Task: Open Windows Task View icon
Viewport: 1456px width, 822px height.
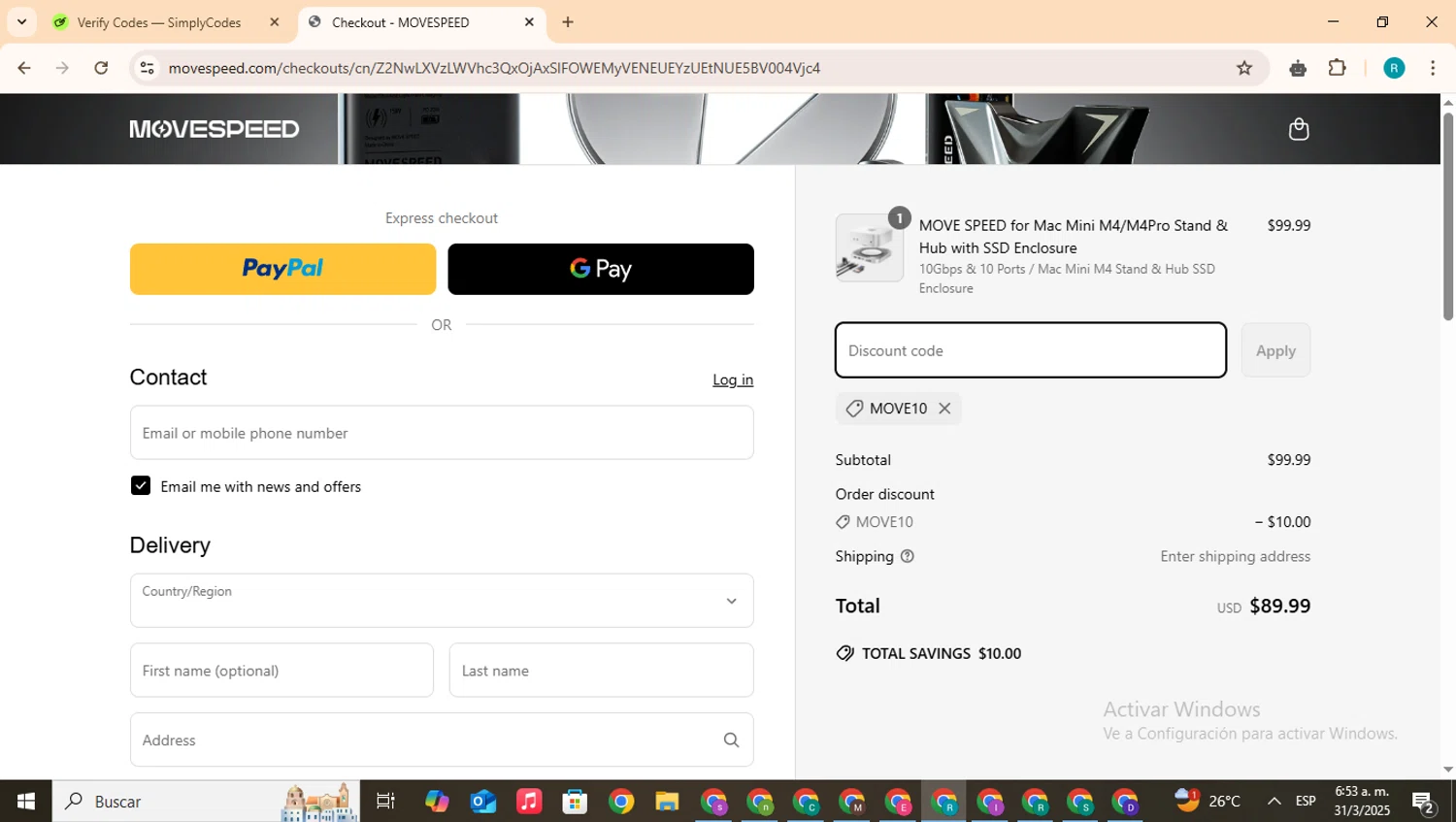Action: pos(385,802)
